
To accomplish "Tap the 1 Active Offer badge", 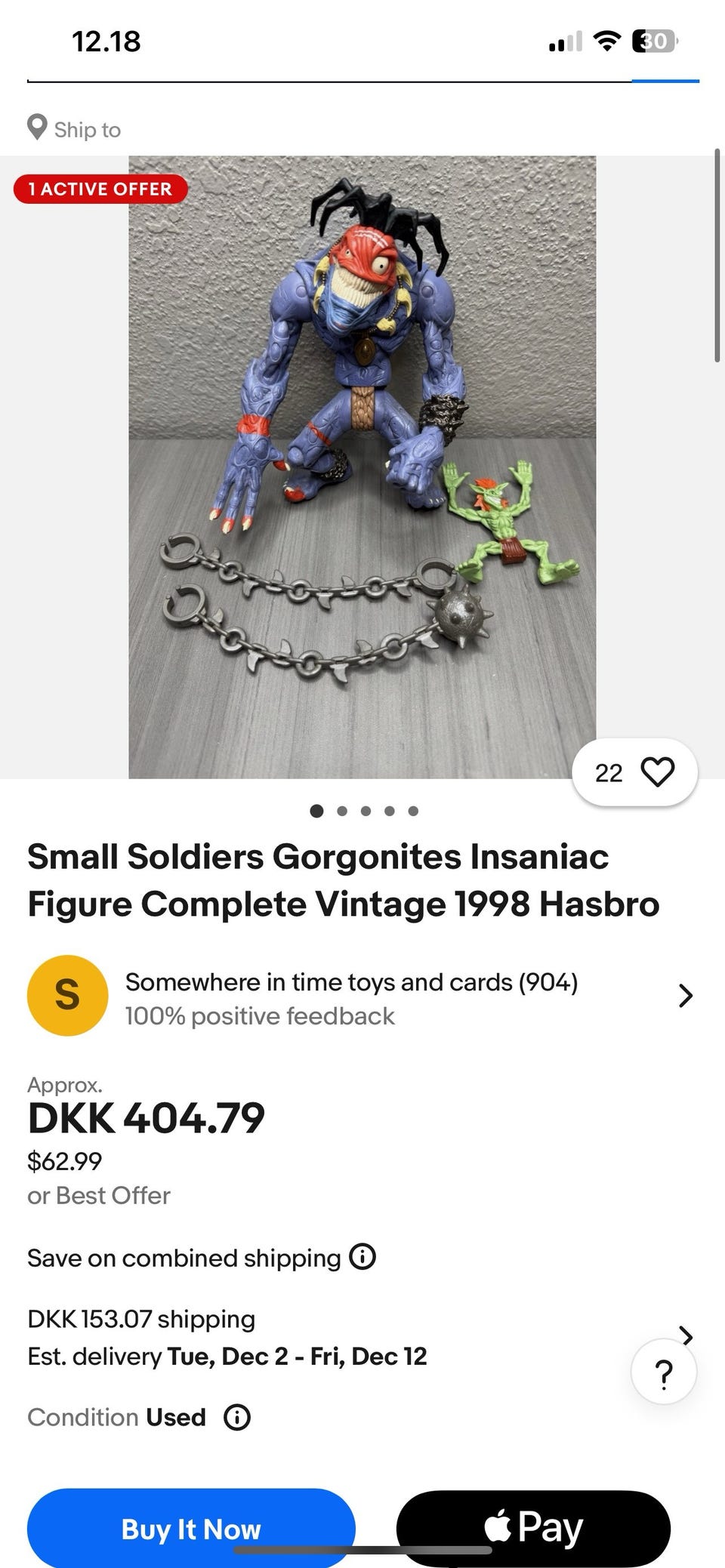I will point(100,189).
